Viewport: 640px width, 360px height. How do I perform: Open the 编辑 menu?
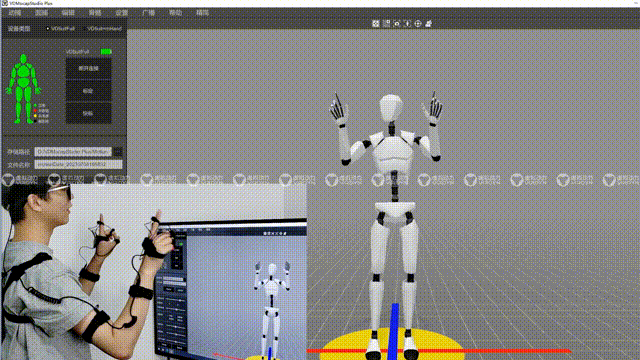pos(68,13)
